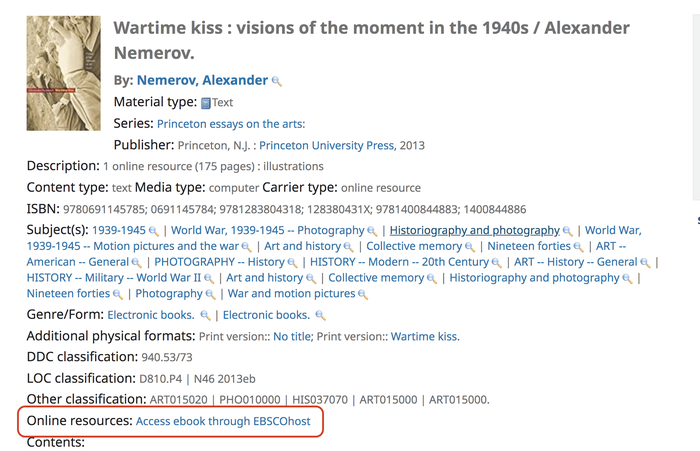Image resolution: width=700 pixels, height=451 pixels.
Task: Click search icon beside Nineteen forties subject
Action: point(579,247)
